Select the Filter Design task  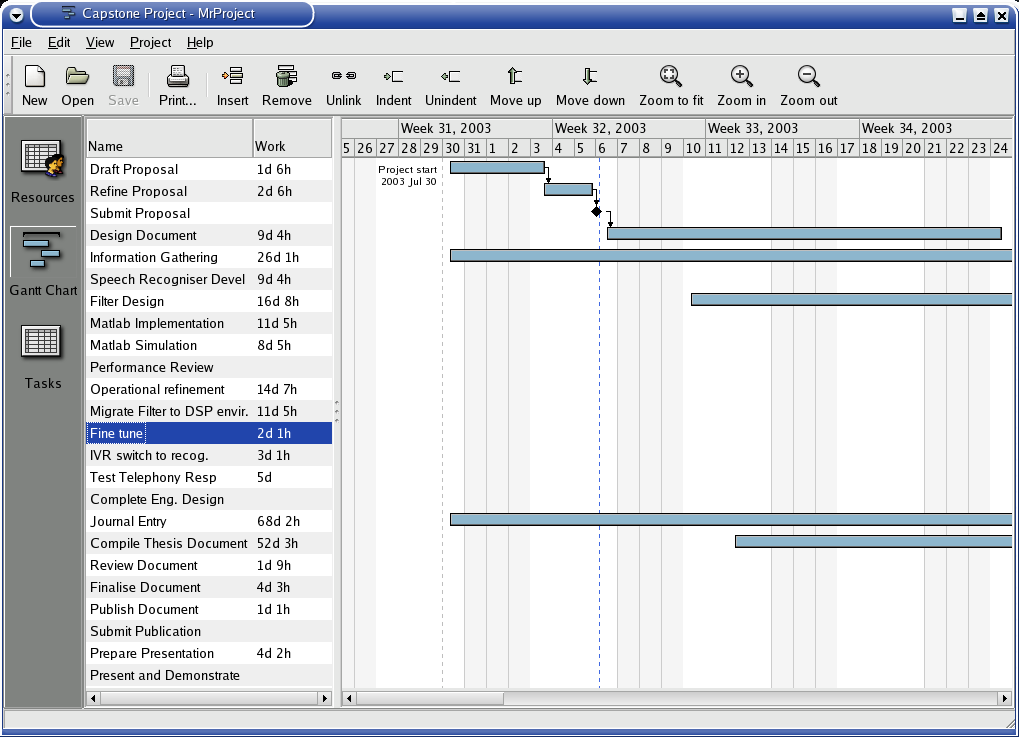point(209,301)
